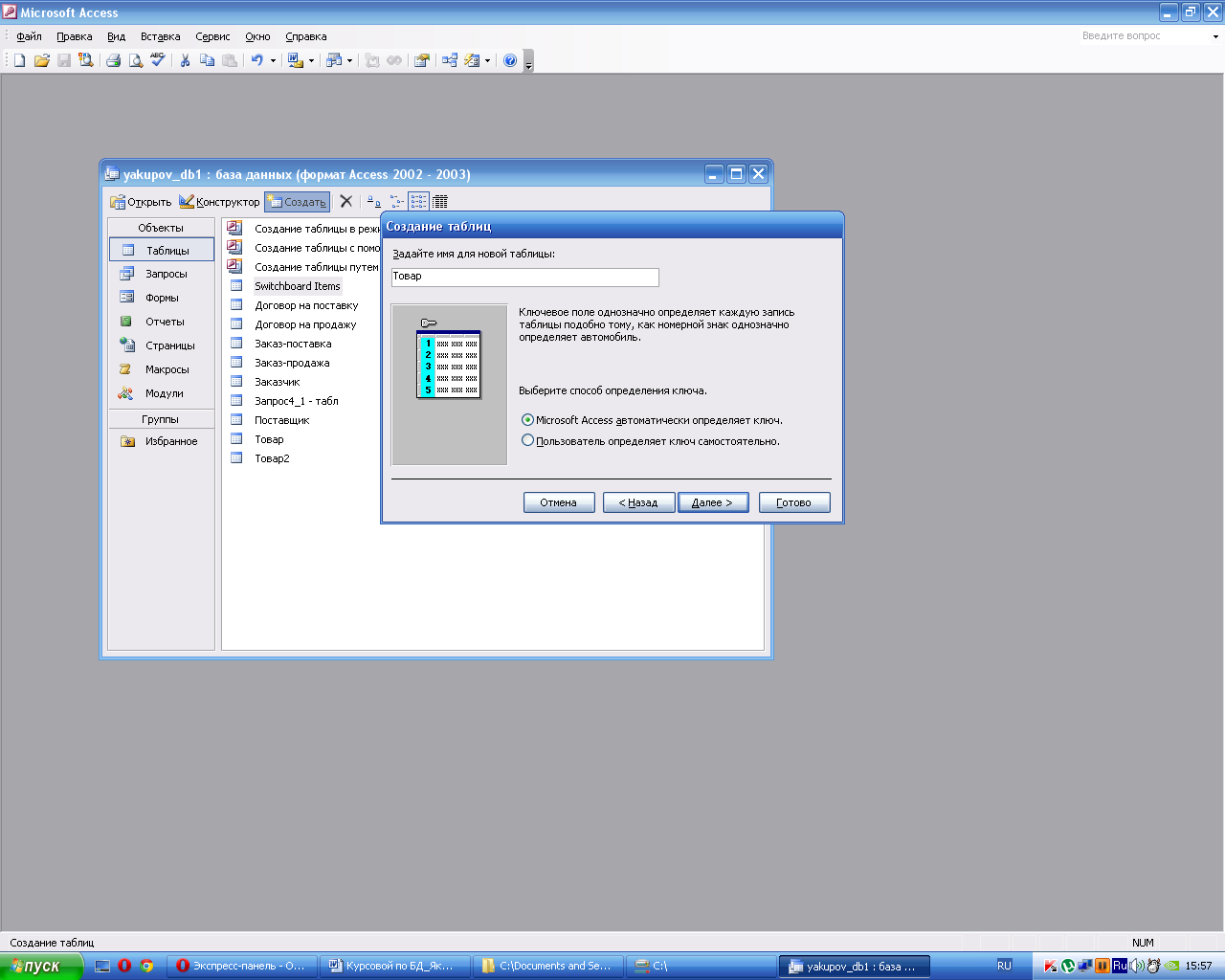The height and width of the screenshot is (980, 1225).
Task: Open the Страницы objects category
Action: coord(162,345)
